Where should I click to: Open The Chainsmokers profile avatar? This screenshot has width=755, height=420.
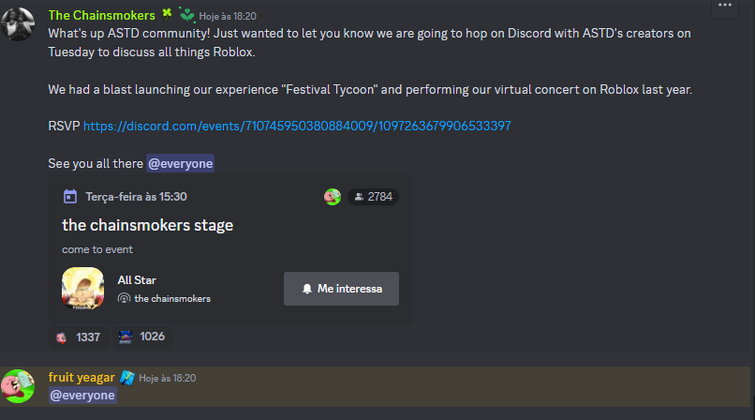tap(18, 24)
